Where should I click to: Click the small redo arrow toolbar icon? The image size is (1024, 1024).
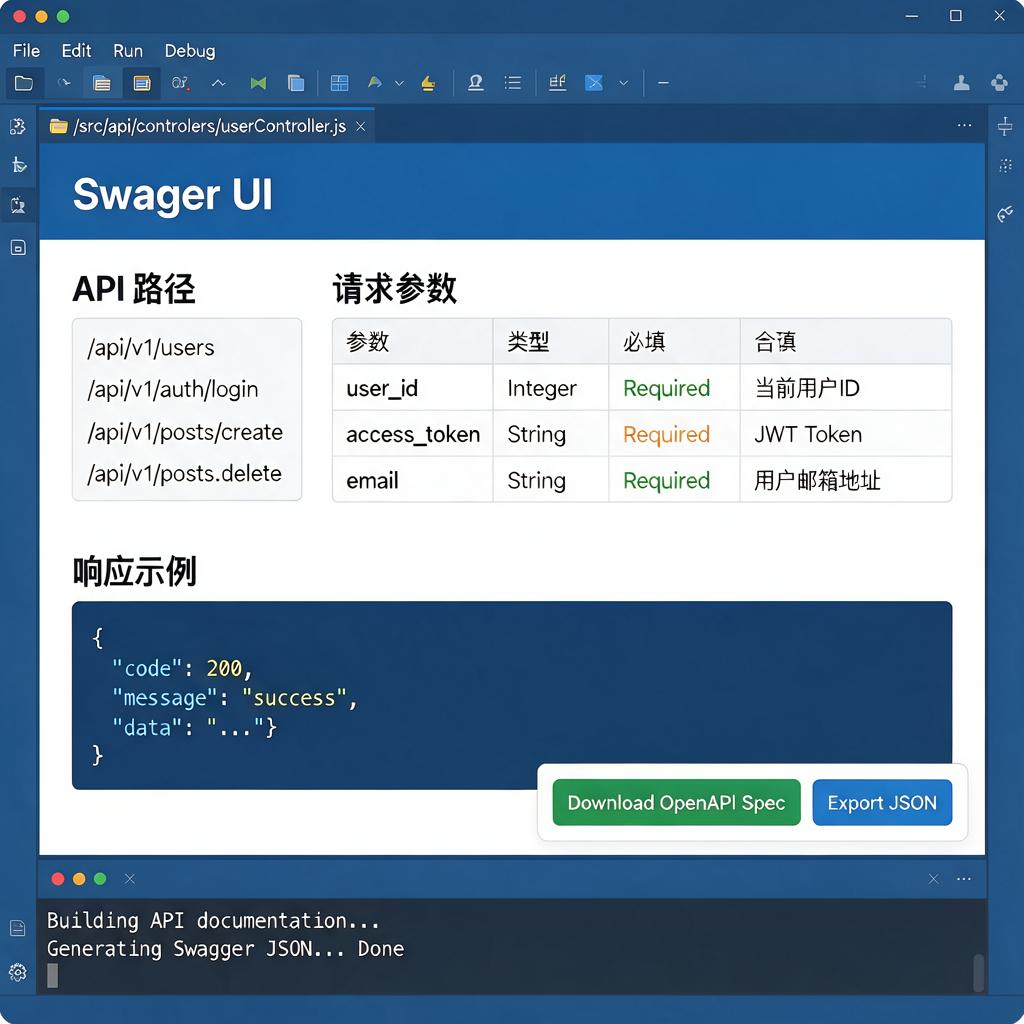[x=64, y=83]
